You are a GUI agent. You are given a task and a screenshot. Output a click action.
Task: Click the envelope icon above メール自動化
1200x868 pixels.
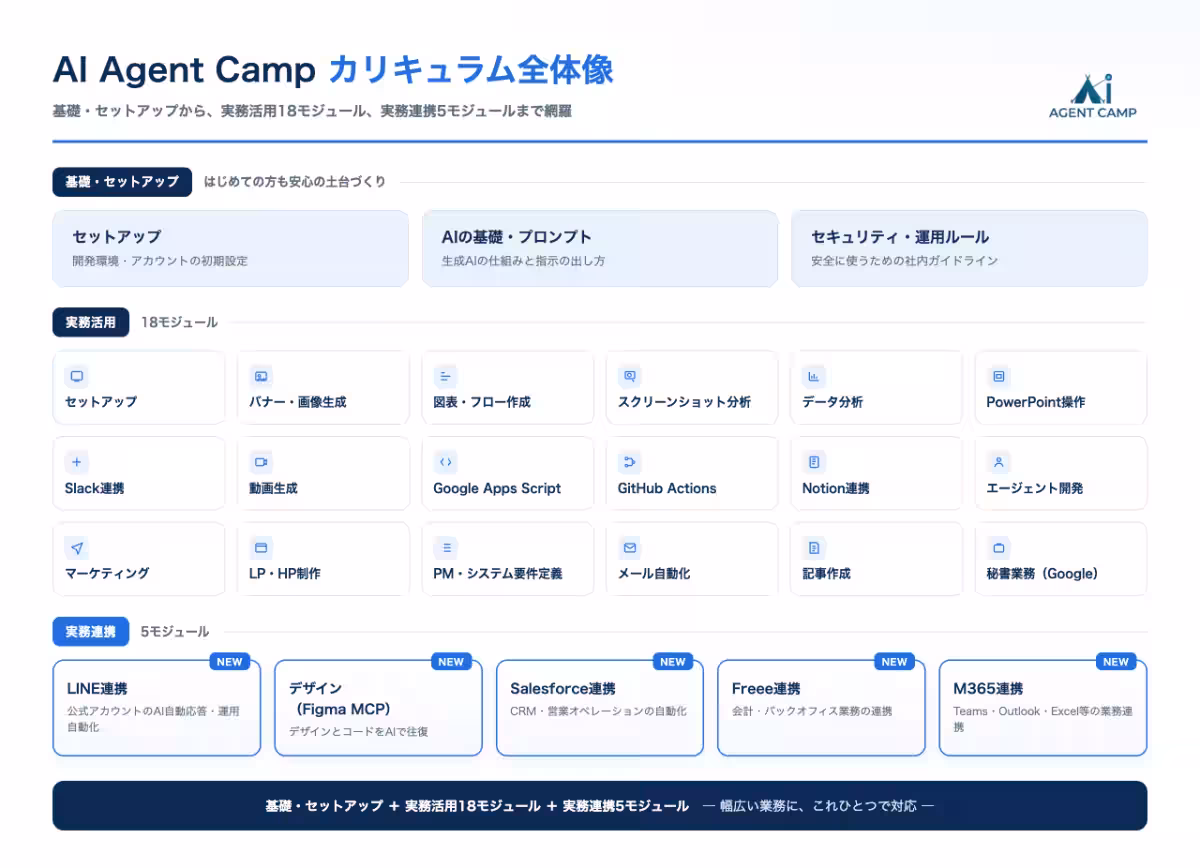[630, 548]
